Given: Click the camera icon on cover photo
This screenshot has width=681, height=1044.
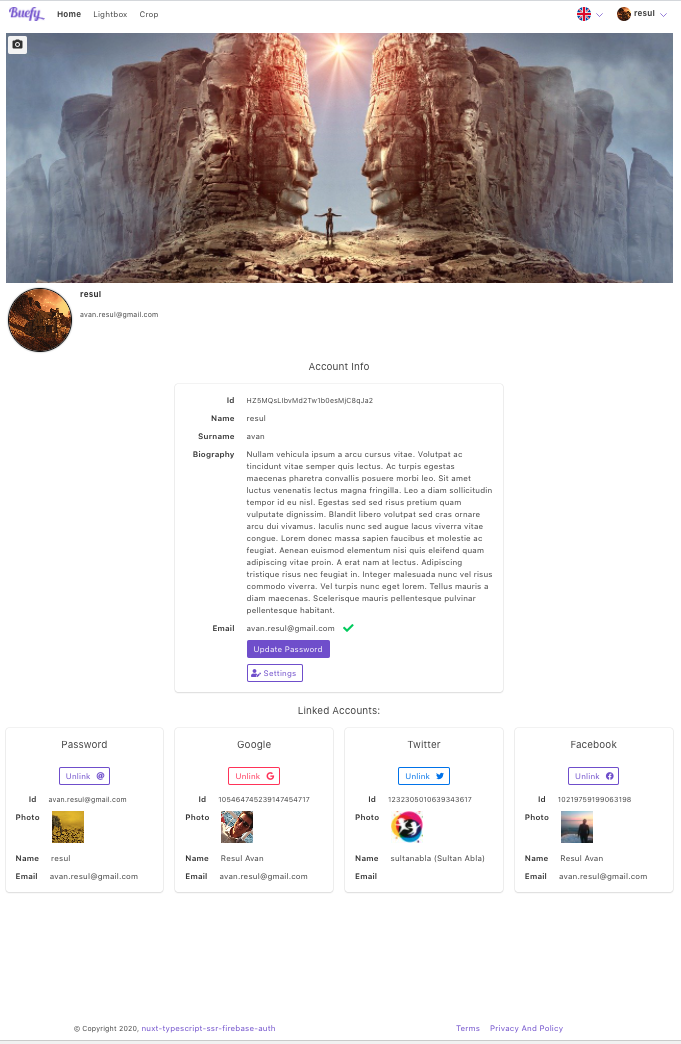Looking at the screenshot, I should tap(17, 45).
